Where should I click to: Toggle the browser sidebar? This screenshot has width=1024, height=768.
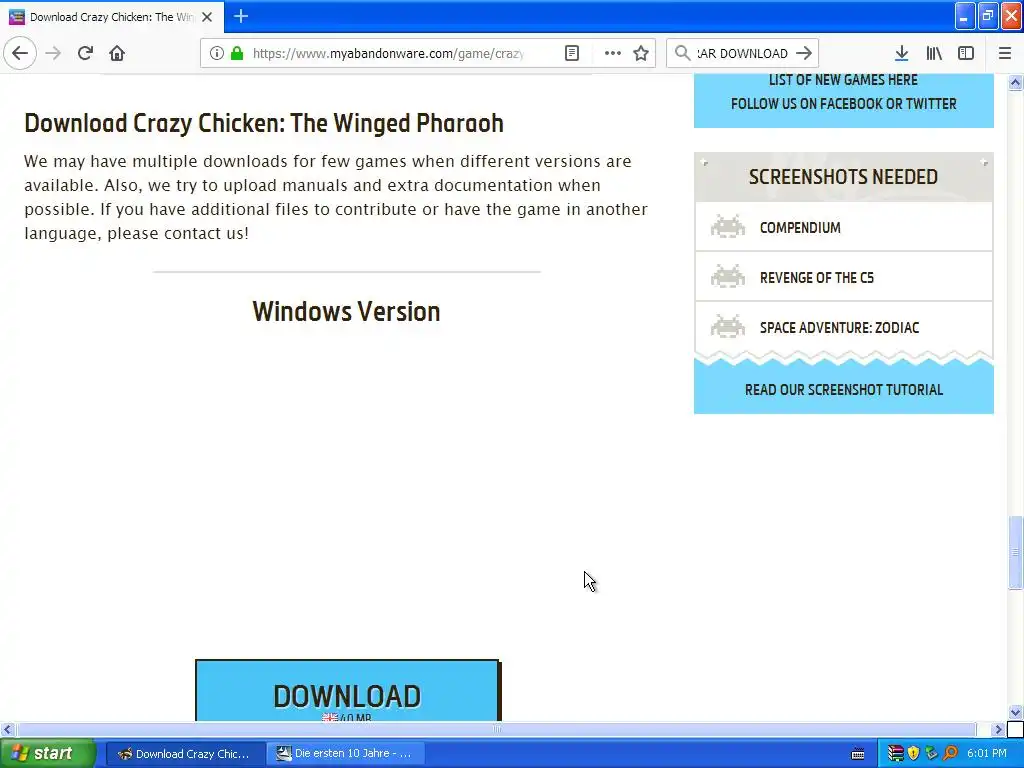pyautogui.click(x=966, y=53)
